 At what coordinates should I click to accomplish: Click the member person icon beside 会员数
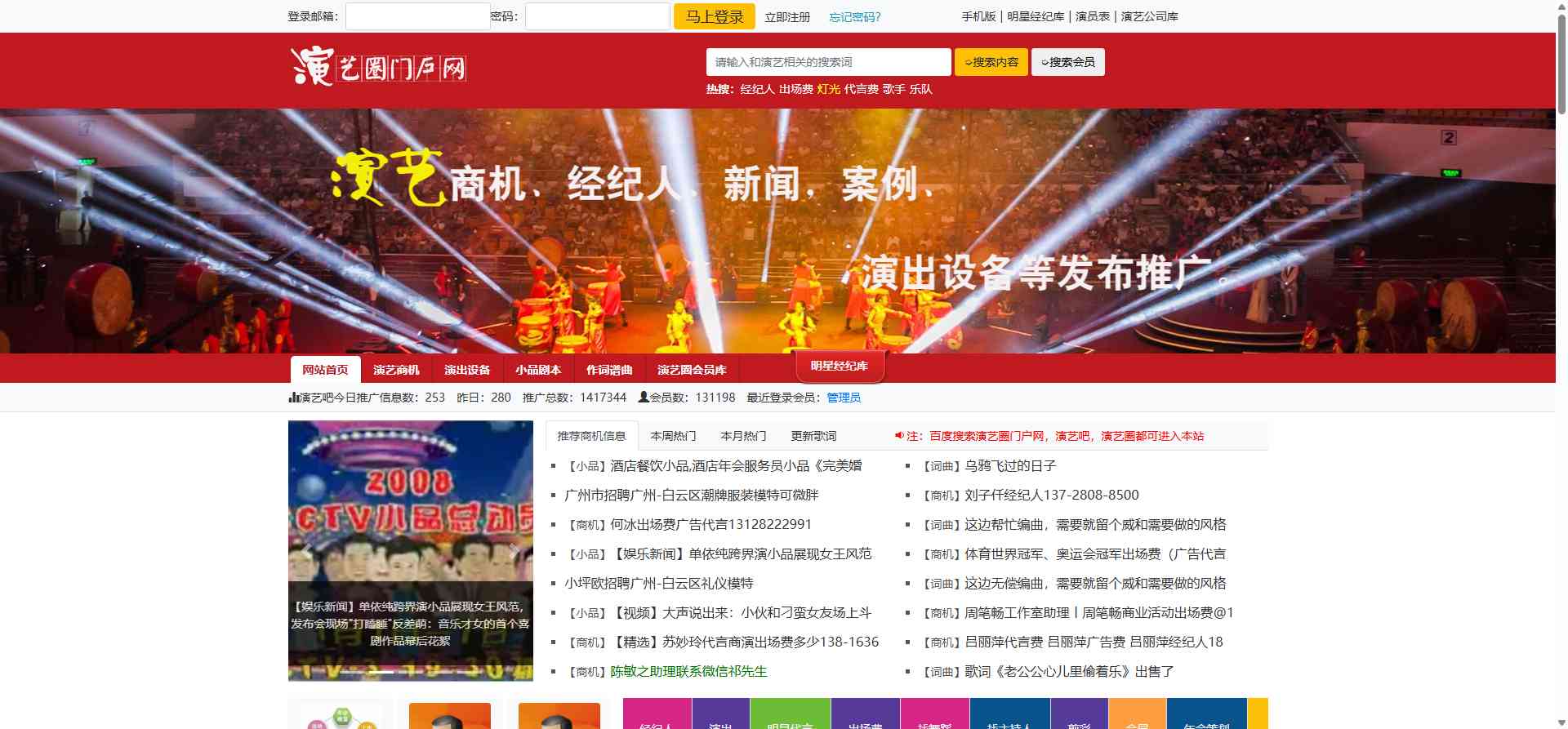(644, 398)
